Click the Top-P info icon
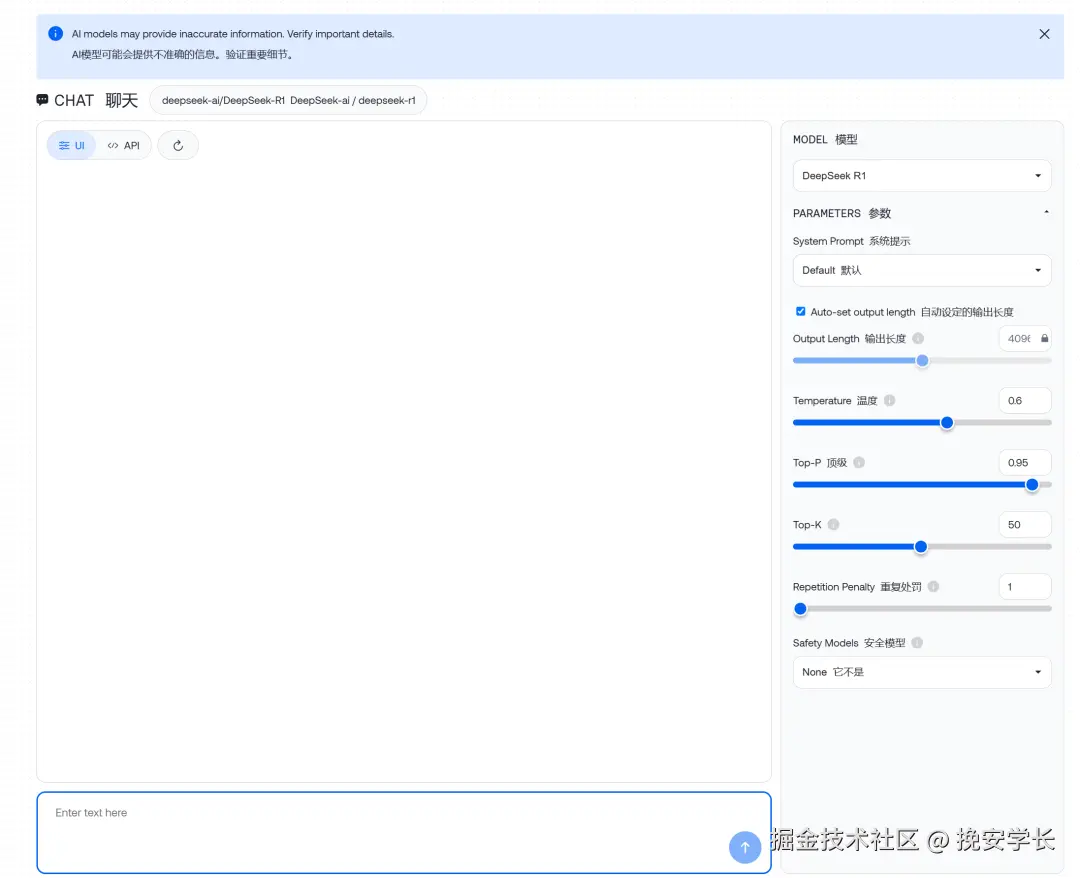 pos(859,462)
